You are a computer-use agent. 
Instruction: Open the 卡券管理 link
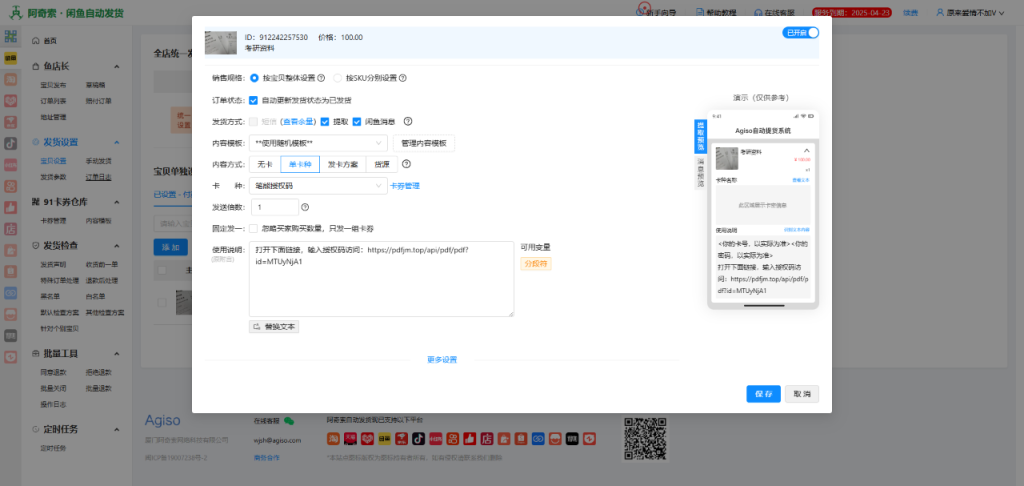[404, 185]
